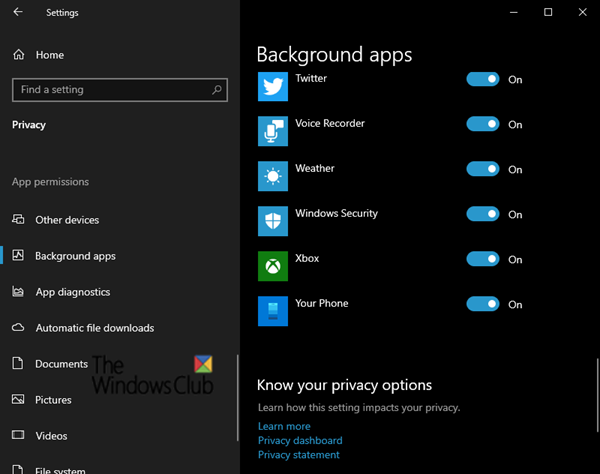Click the Your Phone app icon
Screen dimensions: 600x474
click(x=273, y=312)
